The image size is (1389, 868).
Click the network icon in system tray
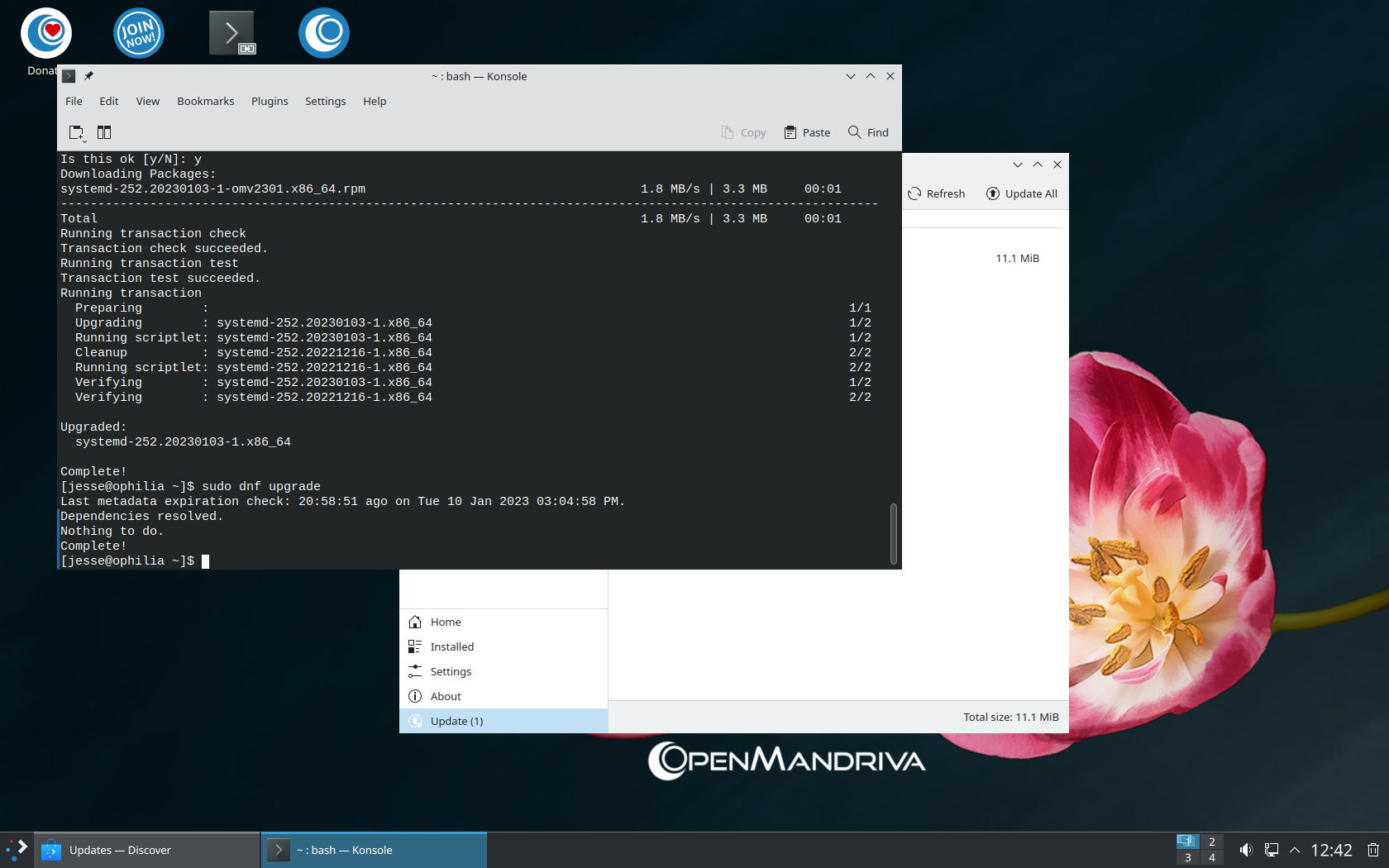1272,850
